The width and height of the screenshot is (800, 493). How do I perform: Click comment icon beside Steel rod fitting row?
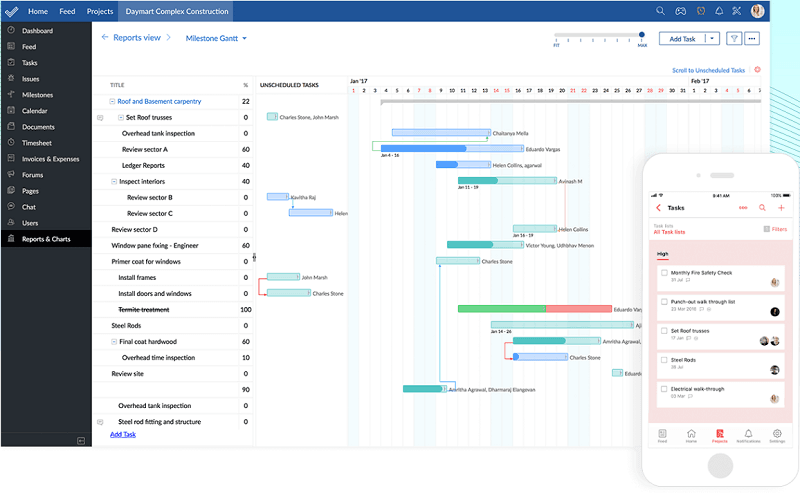click(x=100, y=422)
